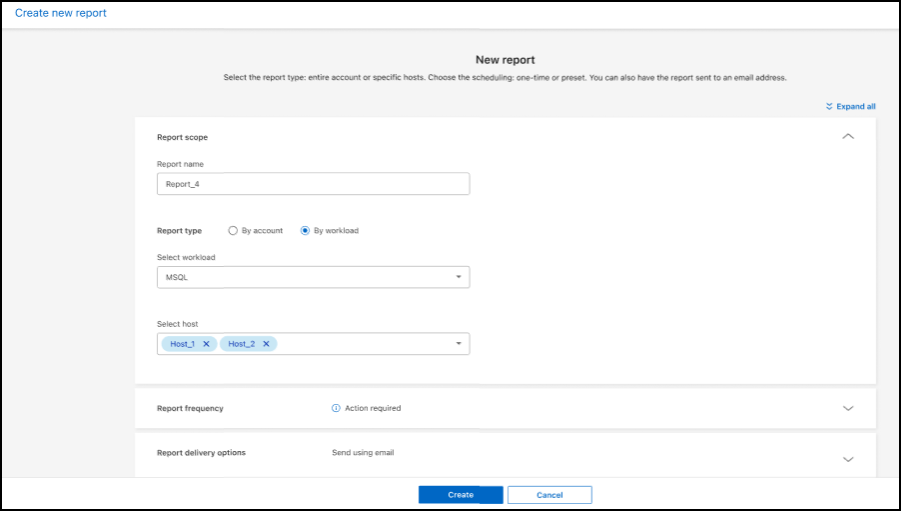Click the Expand all double-chevron icon
The image size is (901, 511).
point(829,106)
